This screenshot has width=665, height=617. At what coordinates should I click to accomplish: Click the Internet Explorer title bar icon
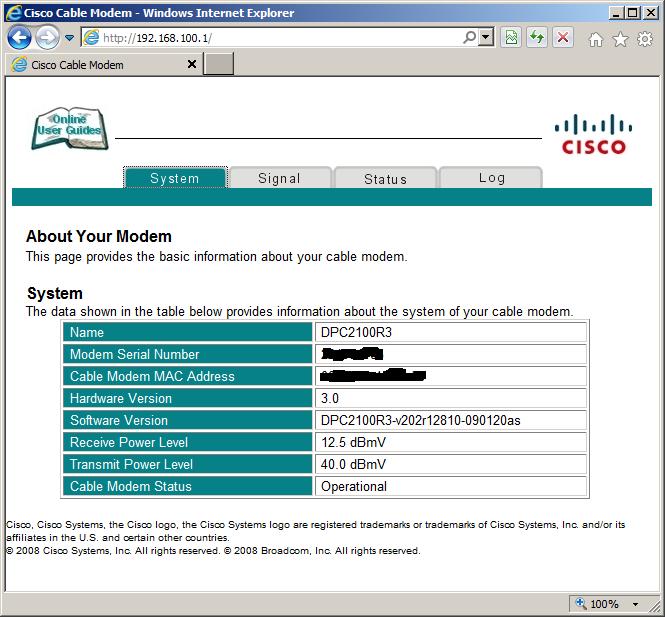(14, 13)
